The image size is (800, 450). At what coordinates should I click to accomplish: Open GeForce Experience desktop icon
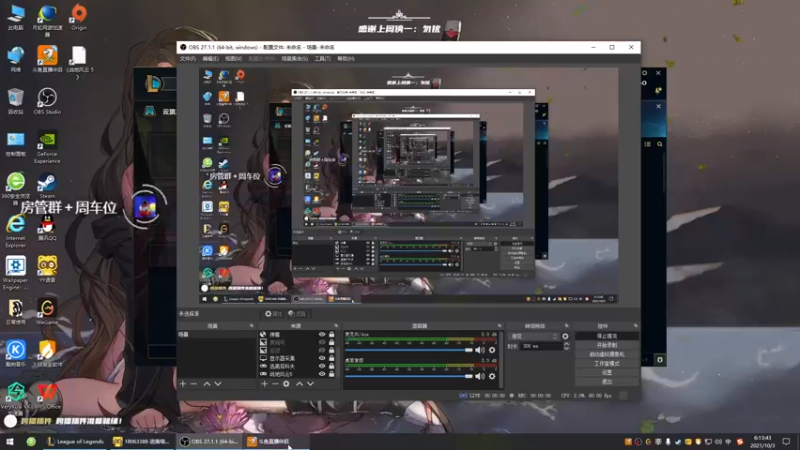(47, 147)
